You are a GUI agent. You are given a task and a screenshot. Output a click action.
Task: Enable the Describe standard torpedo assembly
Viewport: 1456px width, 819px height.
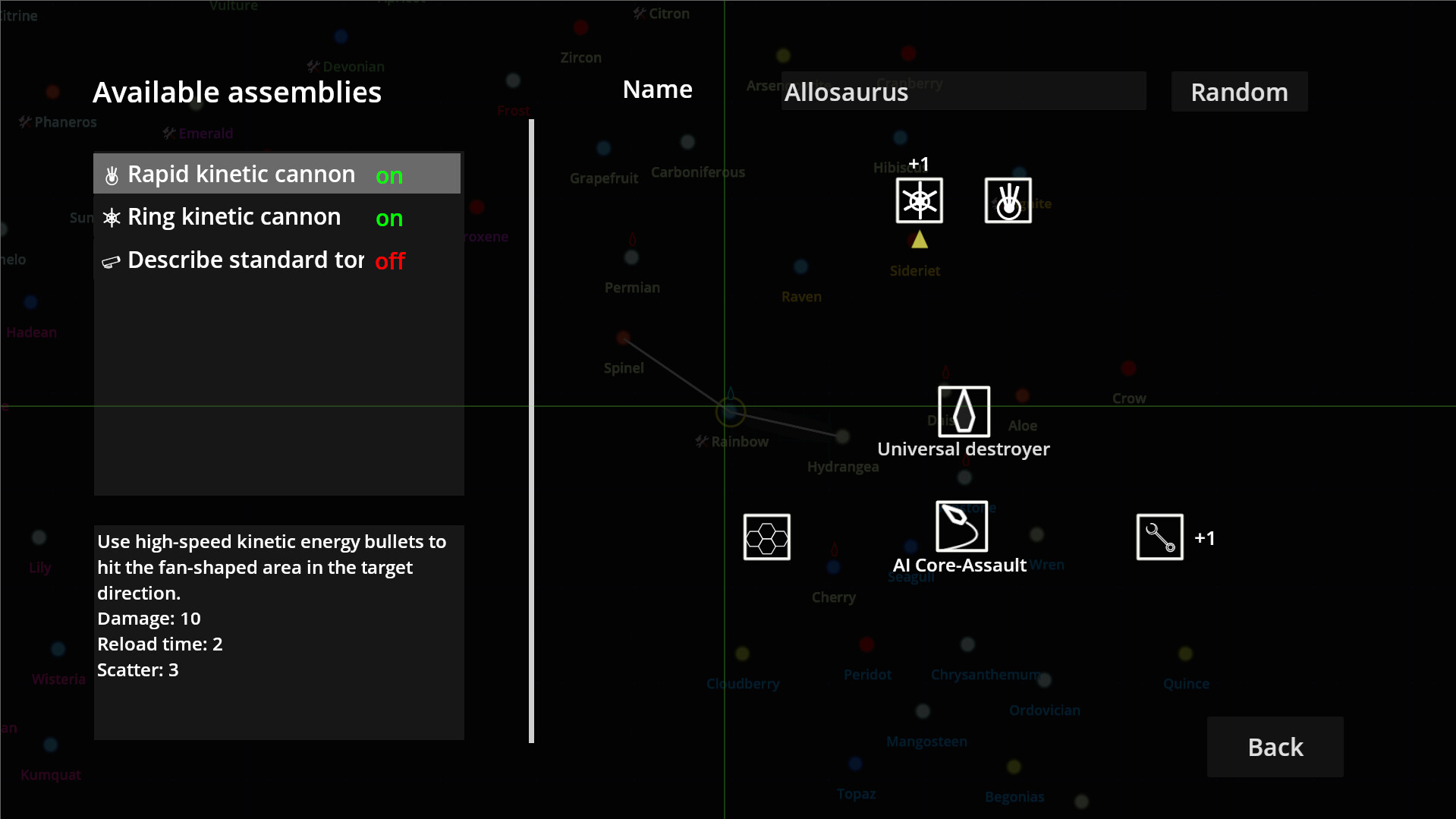pyautogui.click(x=390, y=261)
